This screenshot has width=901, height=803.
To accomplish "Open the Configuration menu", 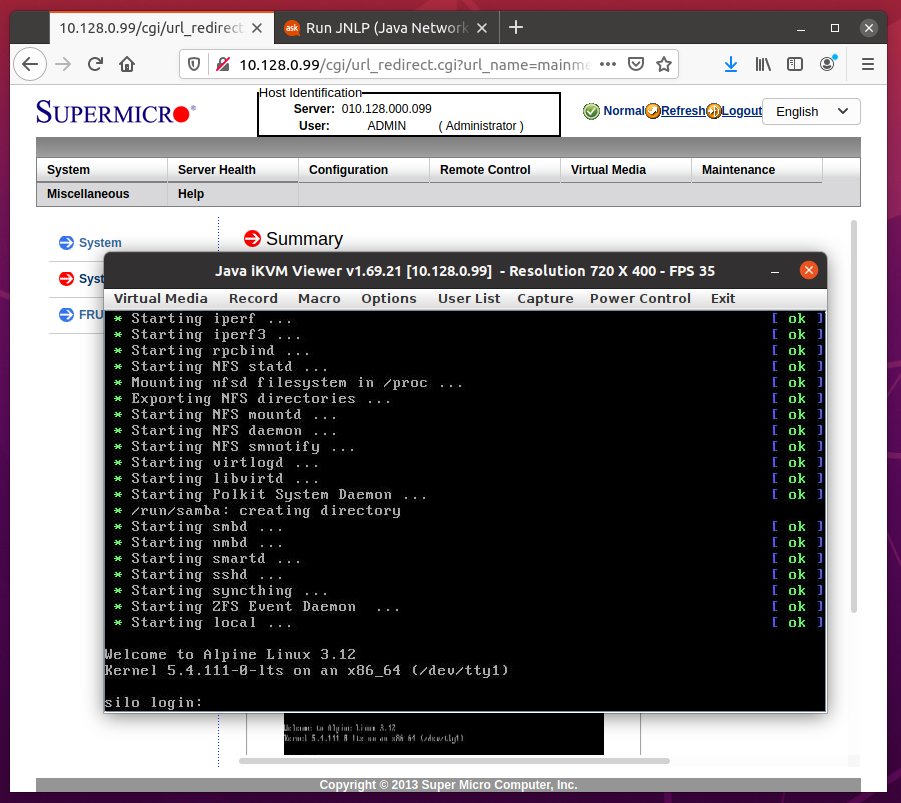I will tap(364, 170).
